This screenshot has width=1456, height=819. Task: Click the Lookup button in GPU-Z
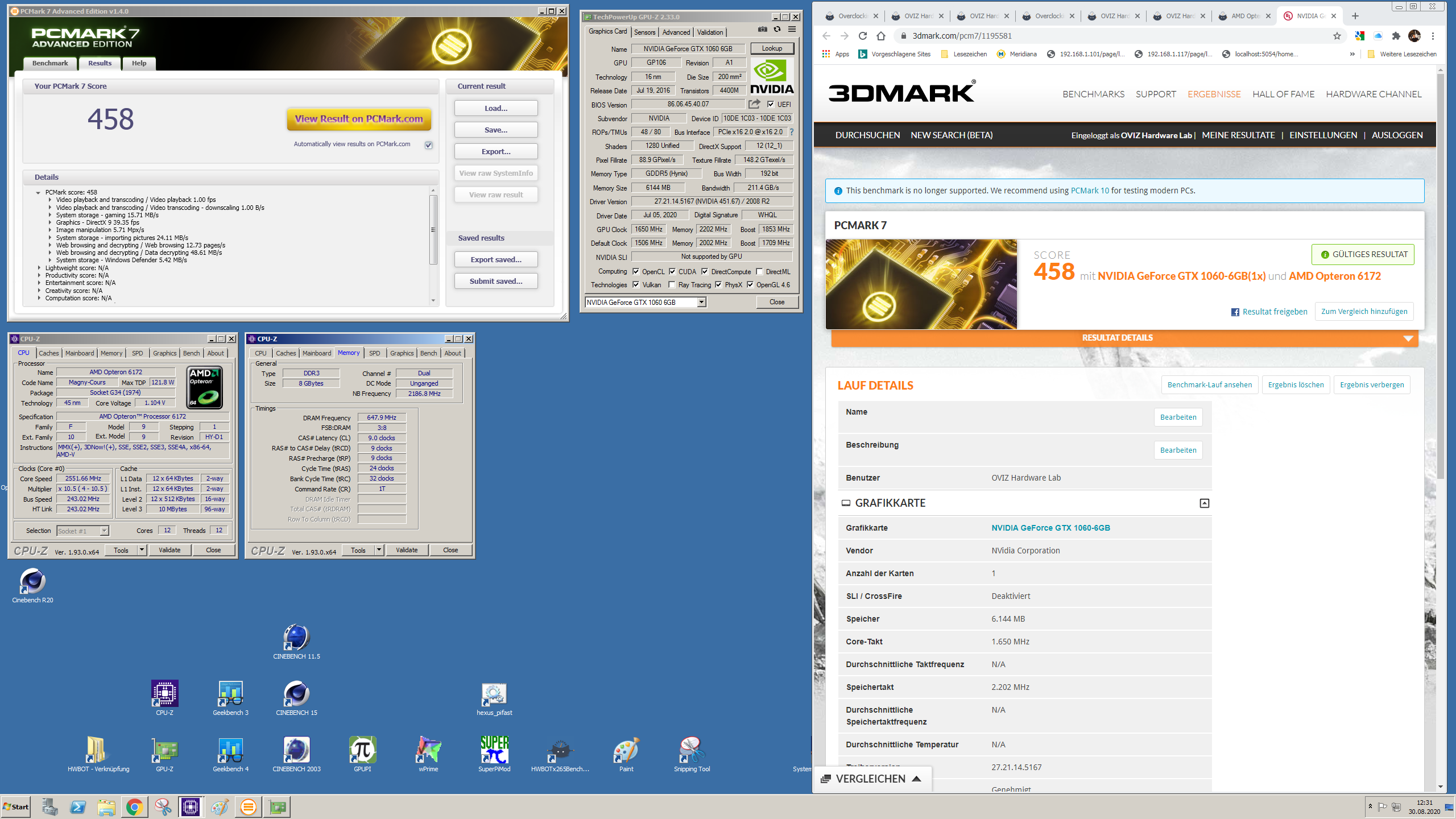click(x=772, y=48)
